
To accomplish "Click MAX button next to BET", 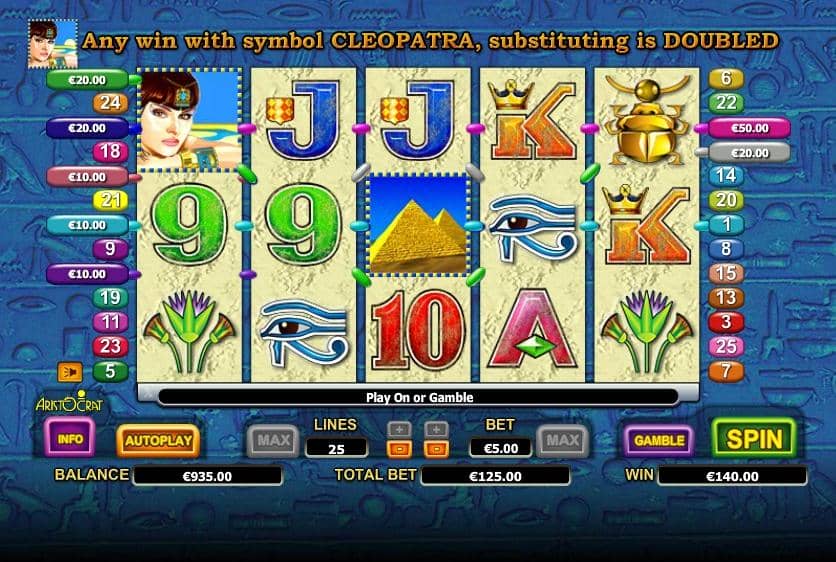I will point(562,440).
